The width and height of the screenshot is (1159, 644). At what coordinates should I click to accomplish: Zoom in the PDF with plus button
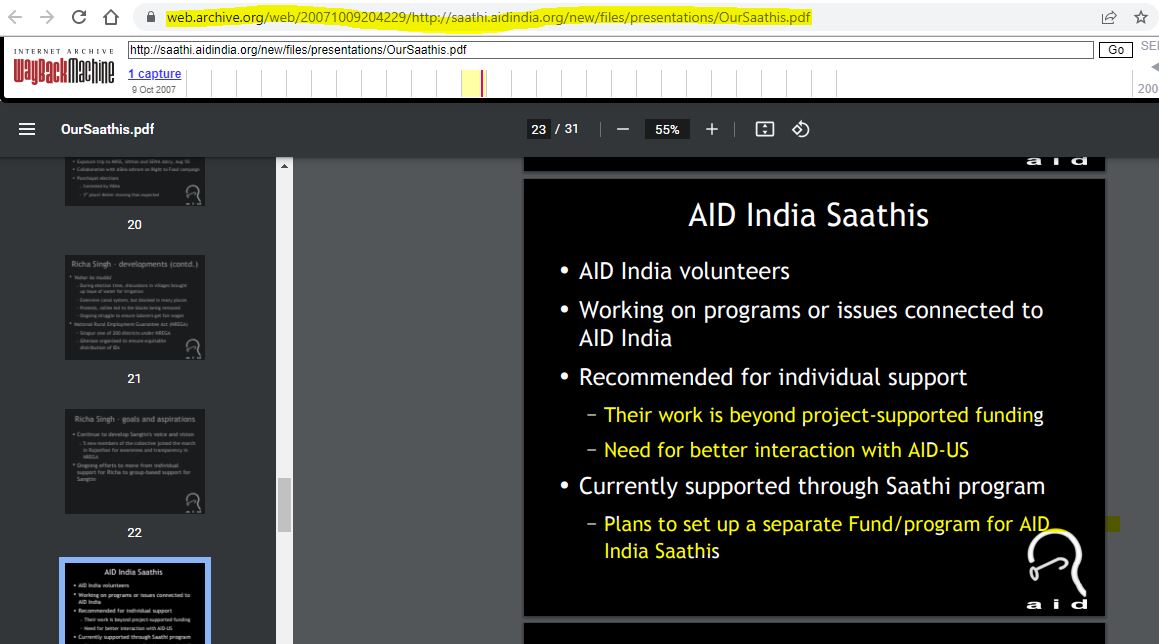pos(711,129)
